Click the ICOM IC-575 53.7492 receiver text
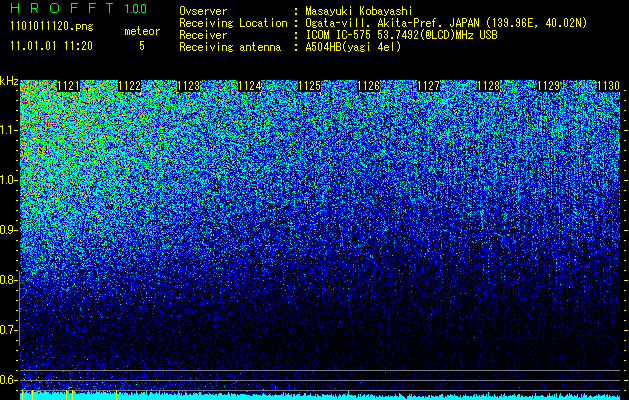 click(x=401, y=35)
